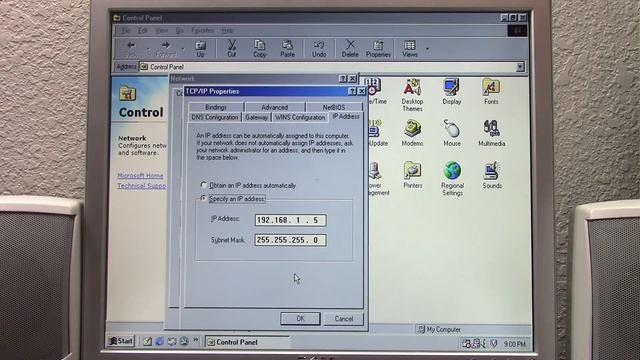Open the File menu
This screenshot has height=360, width=640.
click(125, 31)
